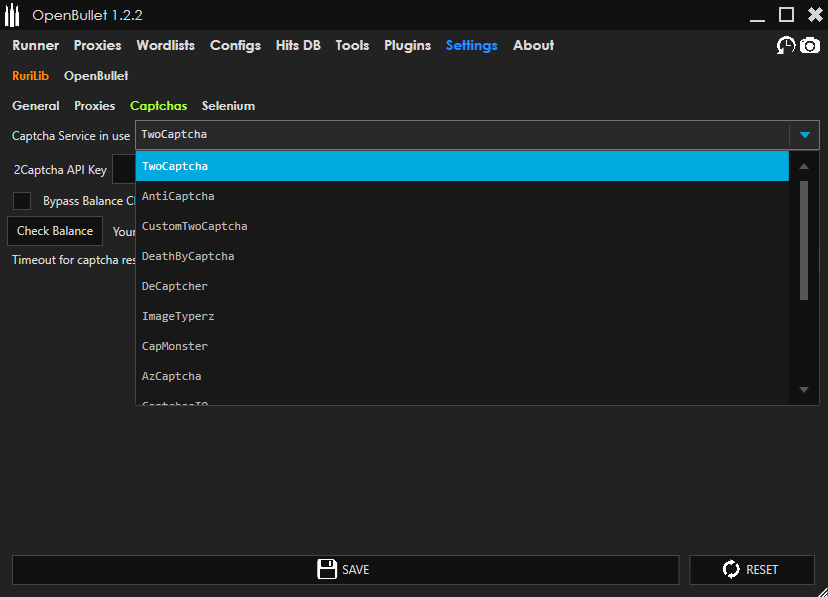Select CapMonster service

pos(462,347)
